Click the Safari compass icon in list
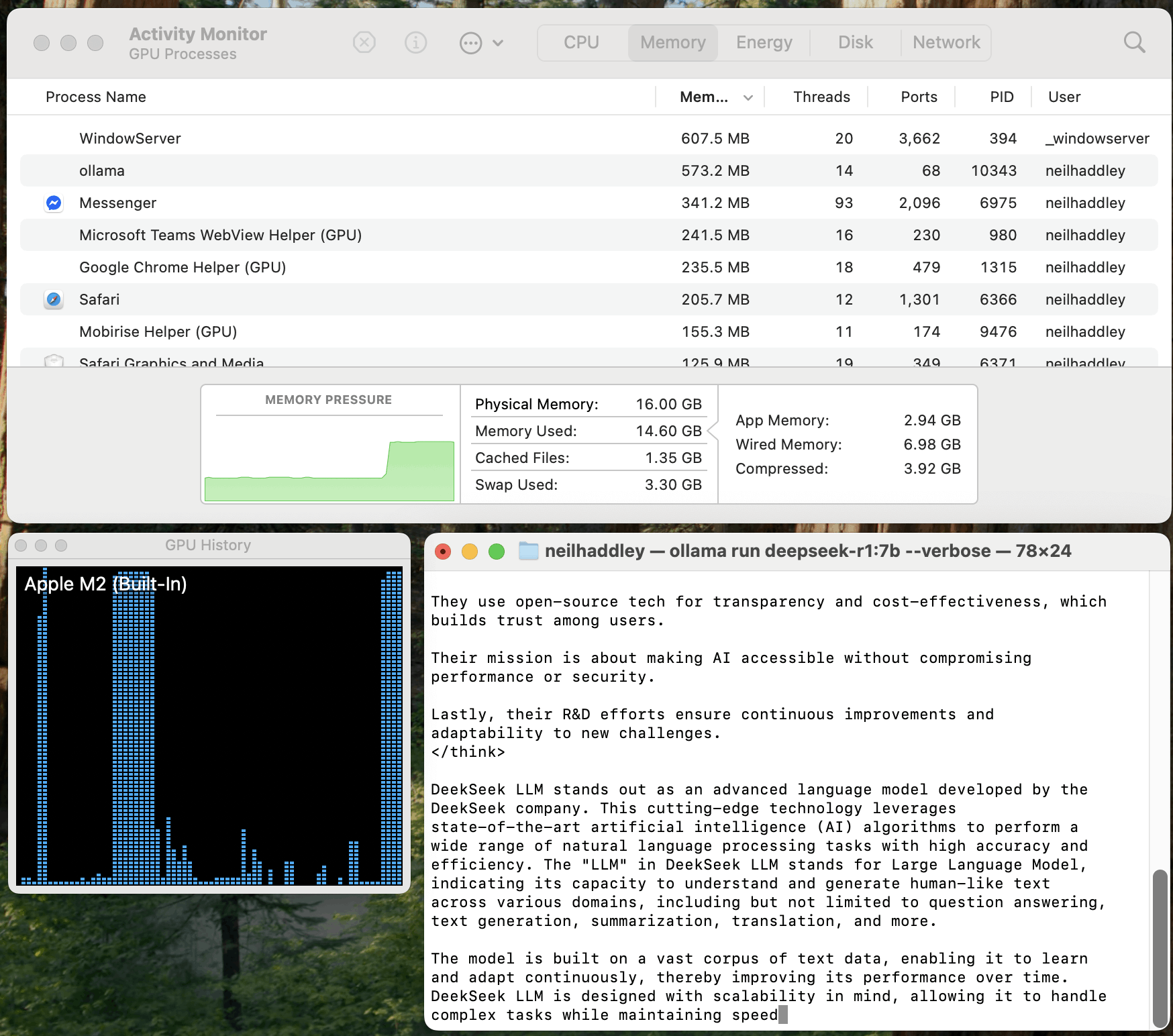The height and width of the screenshot is (1036, 1173). [54, 299]
